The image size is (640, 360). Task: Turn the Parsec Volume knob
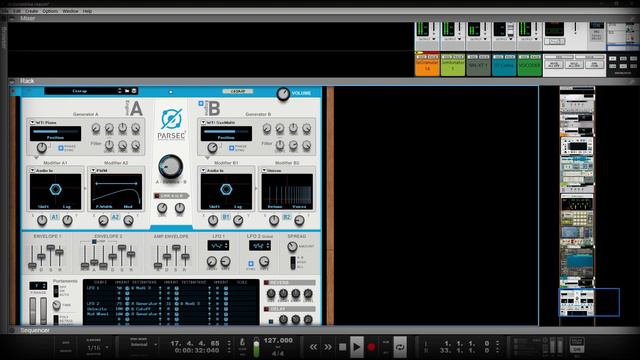coord(283,94)
